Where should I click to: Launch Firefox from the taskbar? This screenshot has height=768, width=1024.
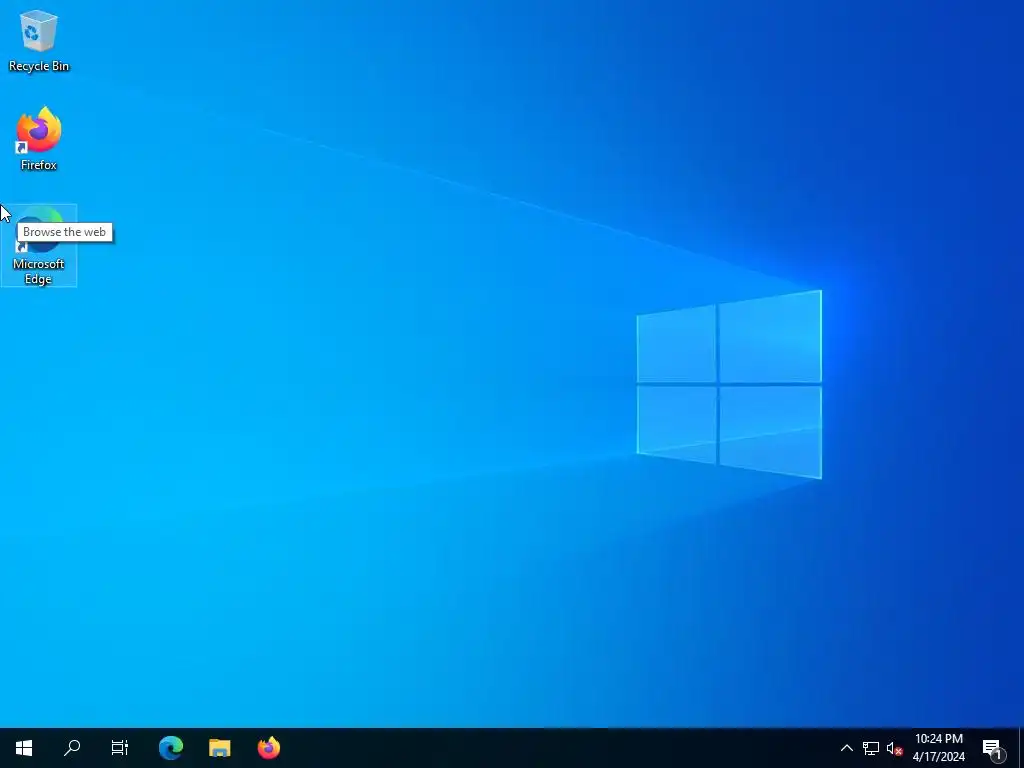(268, 748)
